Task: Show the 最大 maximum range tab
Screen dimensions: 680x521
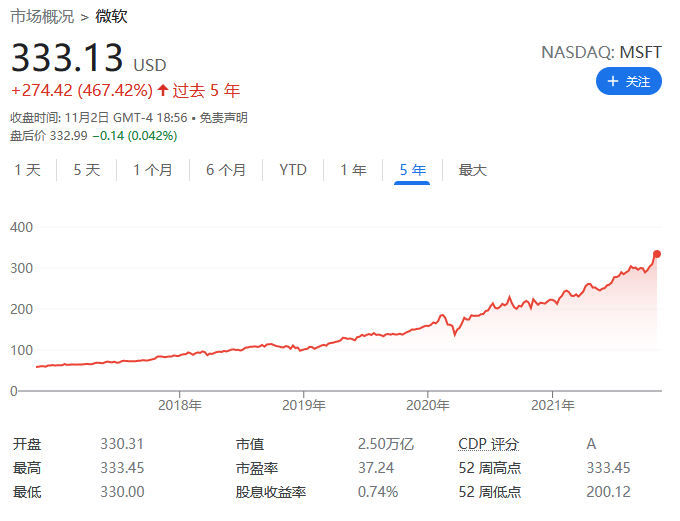Action: pos(473,170)
